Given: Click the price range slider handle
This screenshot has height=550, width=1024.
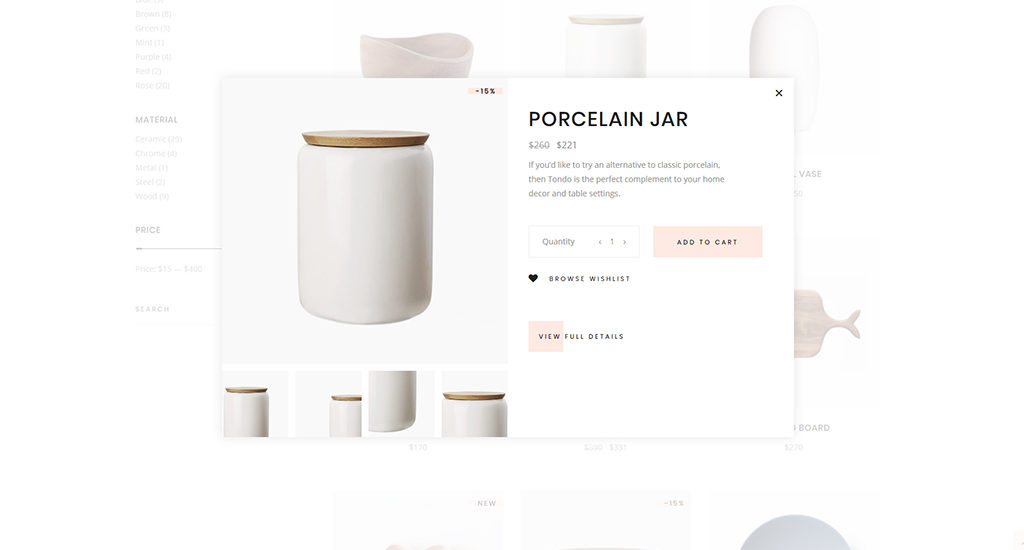Looking at the screenshot, I should tap(139, 249).
